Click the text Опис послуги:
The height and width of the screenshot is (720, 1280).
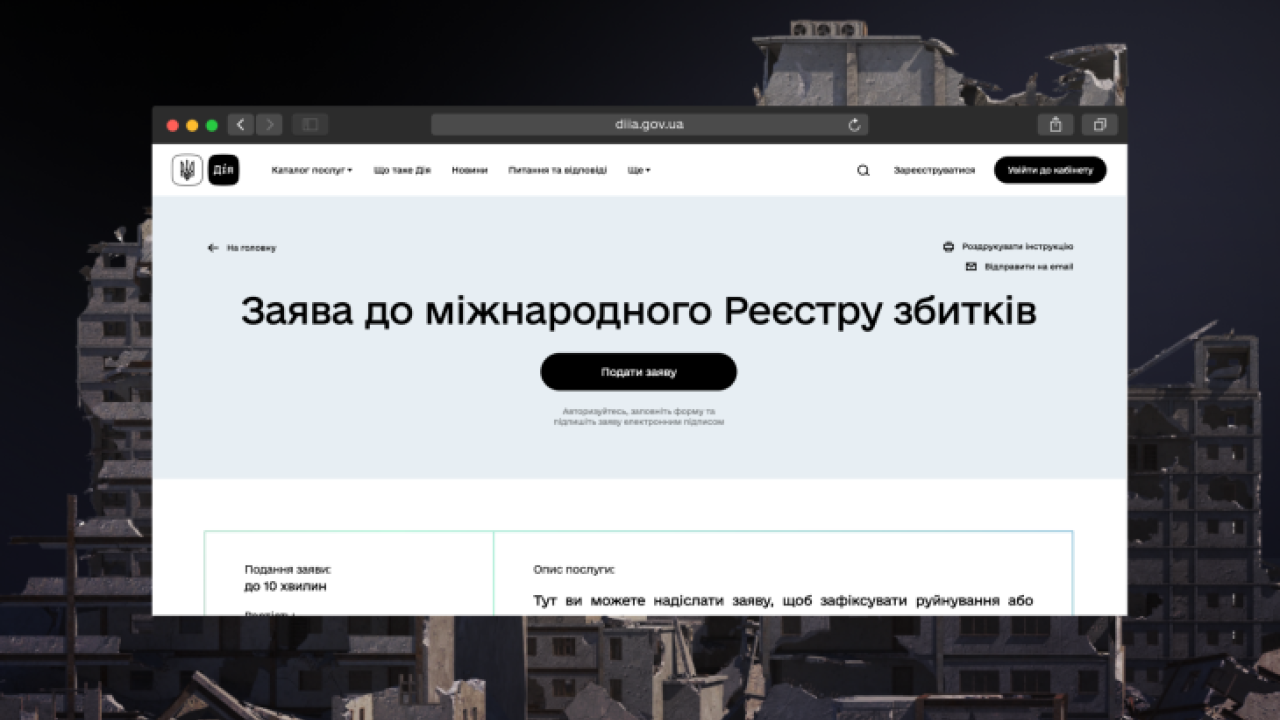(x=574, y=569)
